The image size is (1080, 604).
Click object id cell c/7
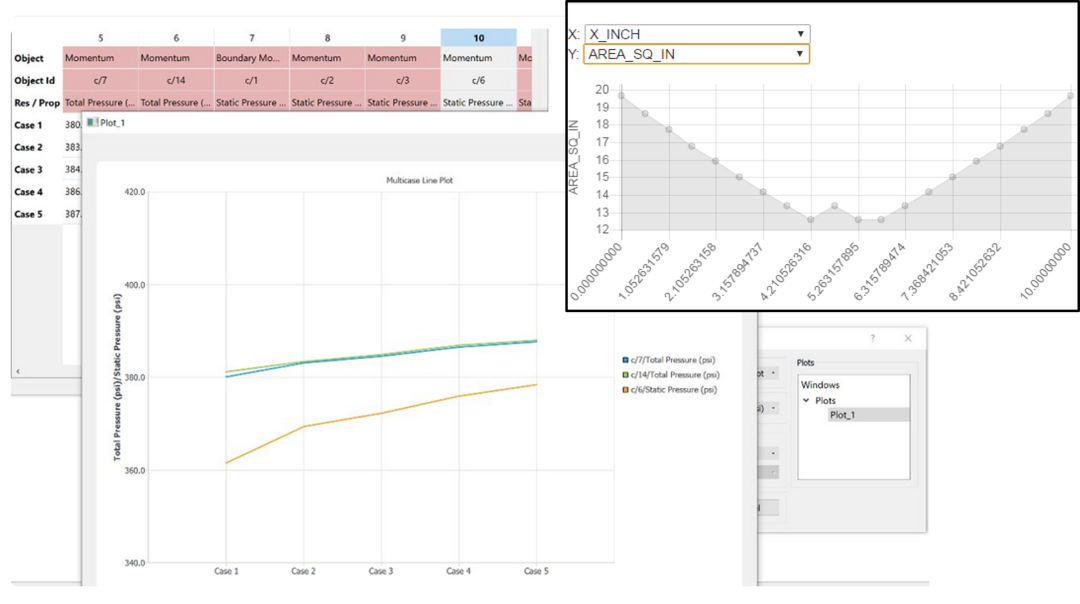[101, 81]
